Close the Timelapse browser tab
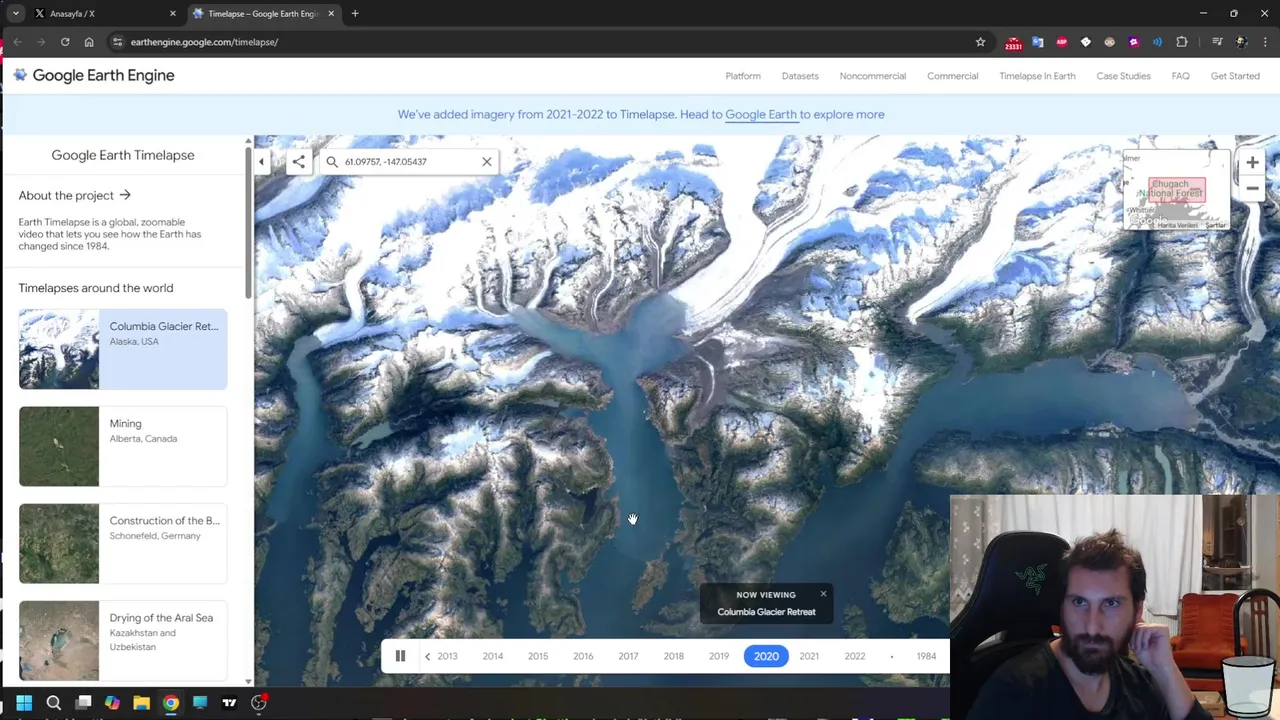The height and width of the screenshot is (720, 1280). click(x=331, y=13)
